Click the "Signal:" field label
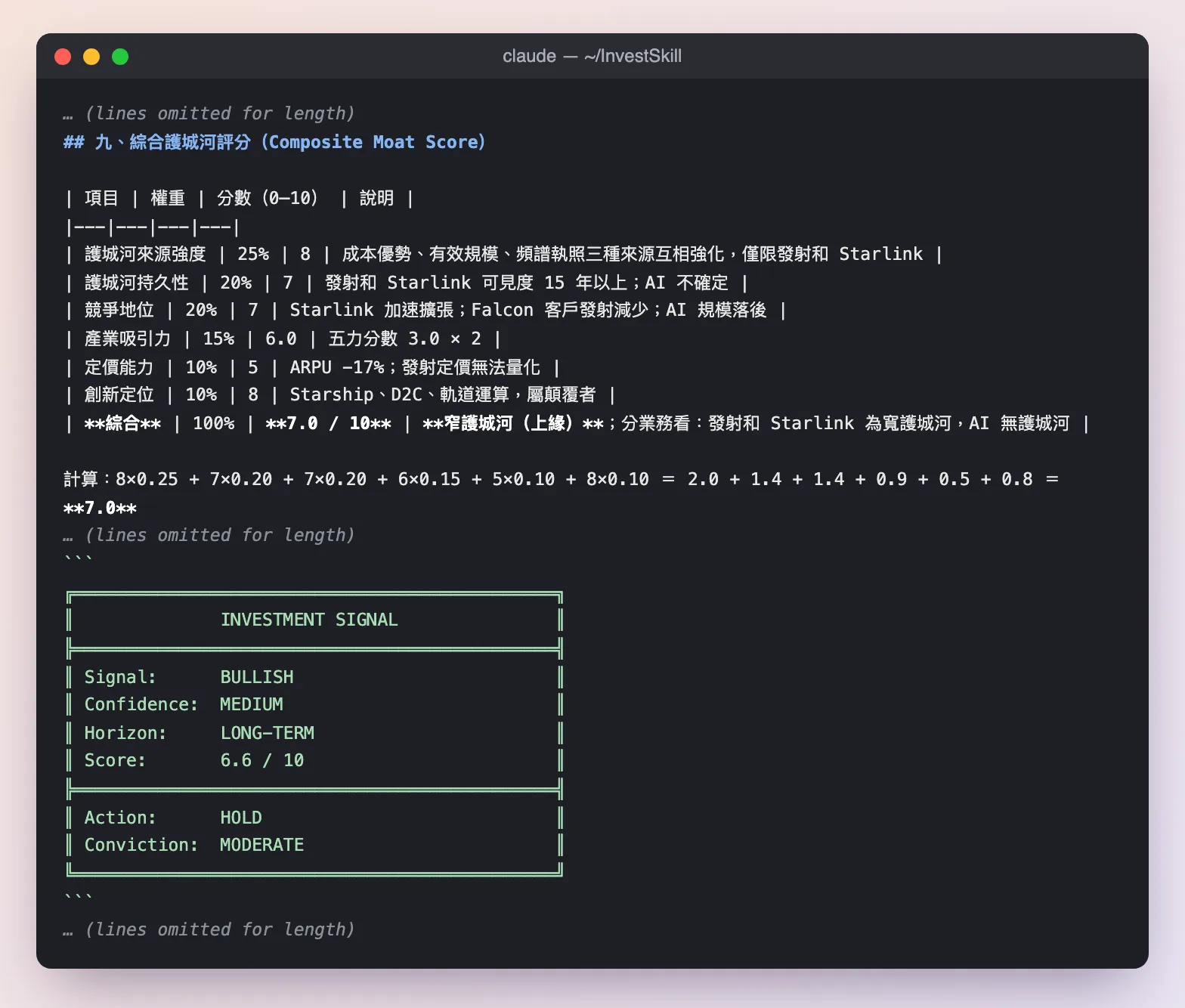 click(x=120, y=677)
